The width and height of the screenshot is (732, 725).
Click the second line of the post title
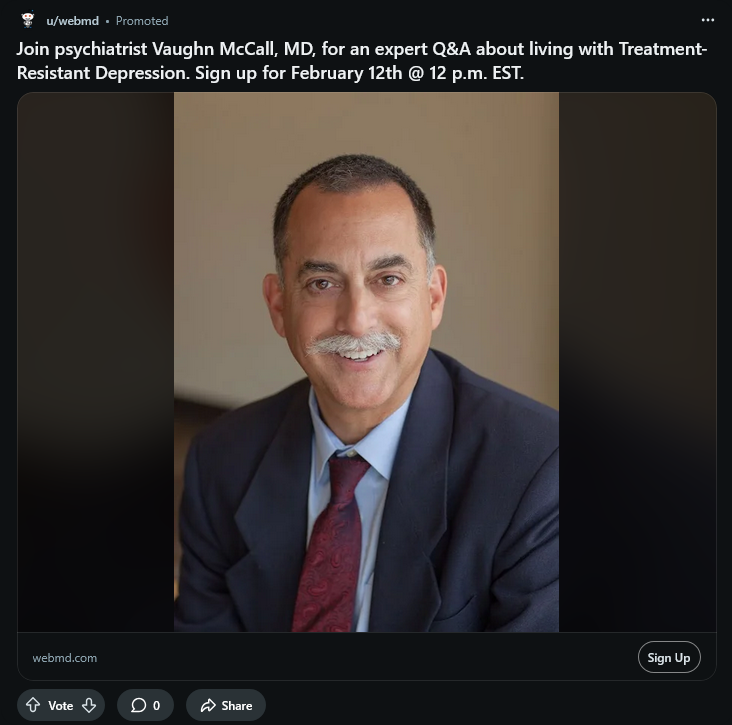[x=270, y=74]
